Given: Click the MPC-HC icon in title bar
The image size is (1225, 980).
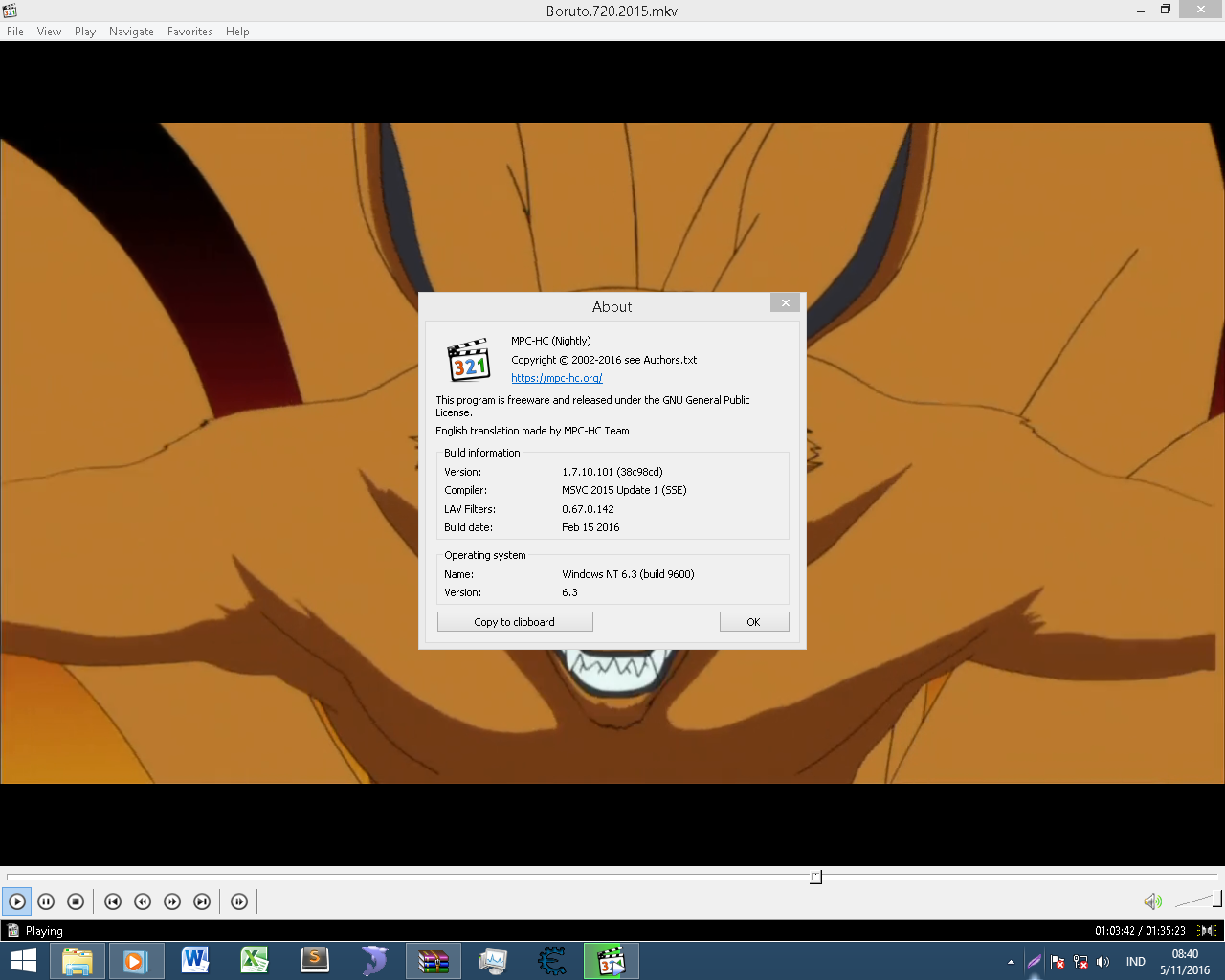Looking at the screenshot, I should pos(11,11).
